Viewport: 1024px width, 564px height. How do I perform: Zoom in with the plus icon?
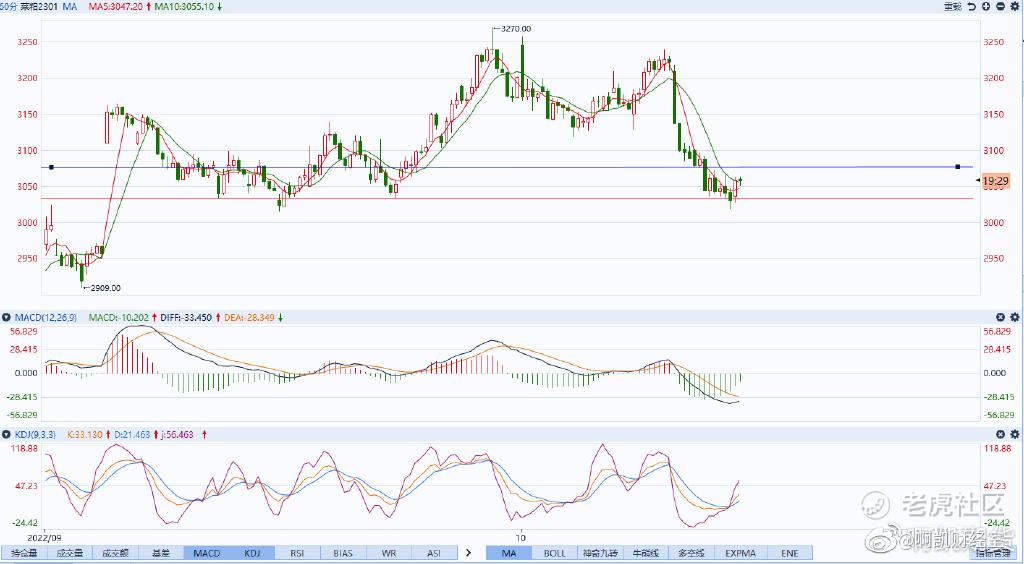click(x=986, y=7)
